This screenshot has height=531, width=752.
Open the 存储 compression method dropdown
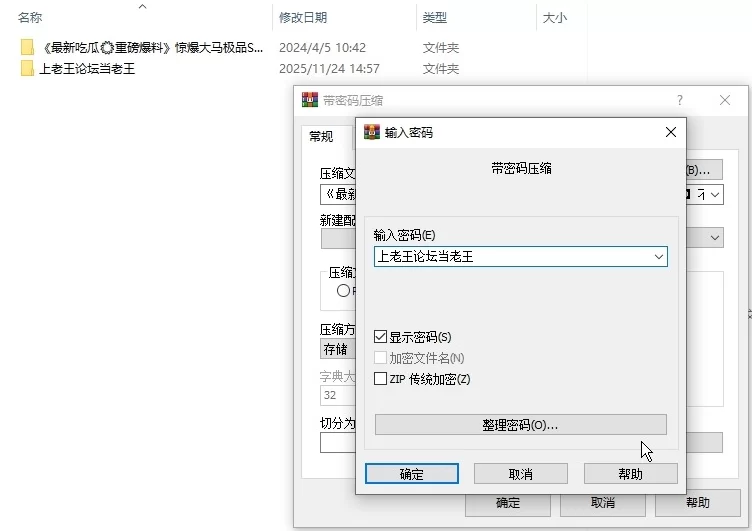click(x=338, y=349)
